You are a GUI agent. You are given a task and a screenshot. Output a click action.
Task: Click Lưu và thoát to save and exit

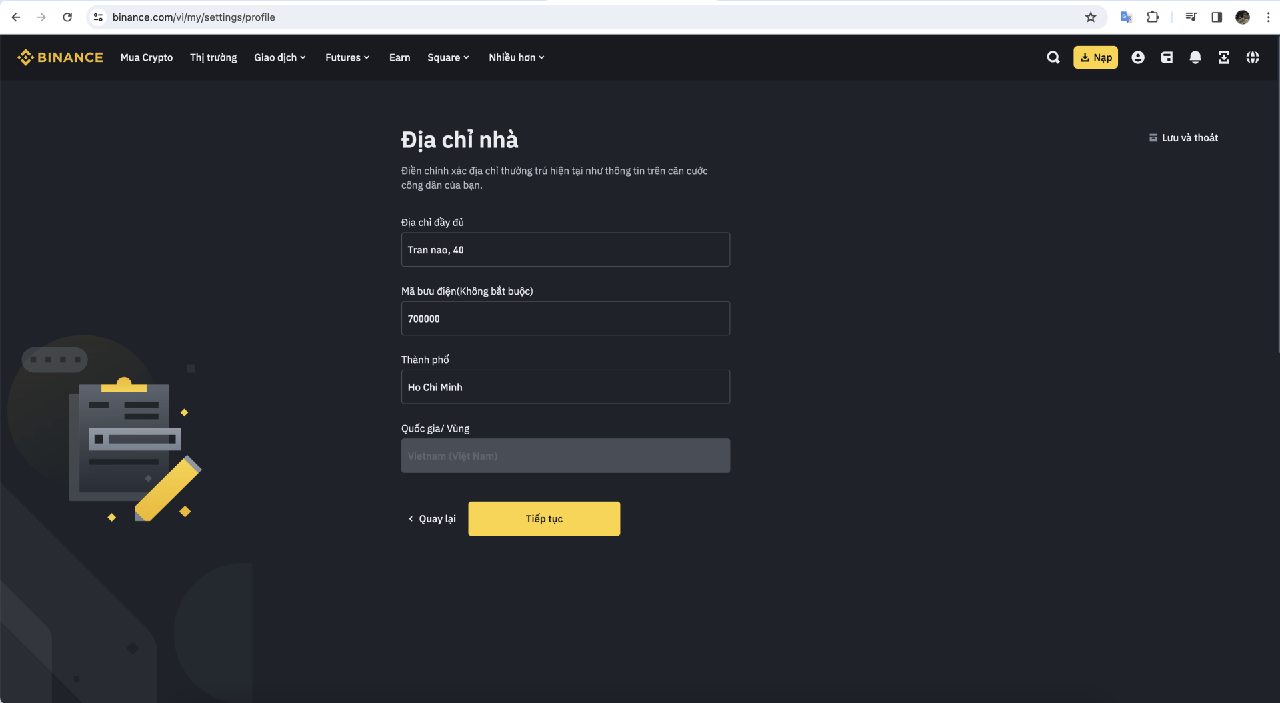click(1184, 138)
